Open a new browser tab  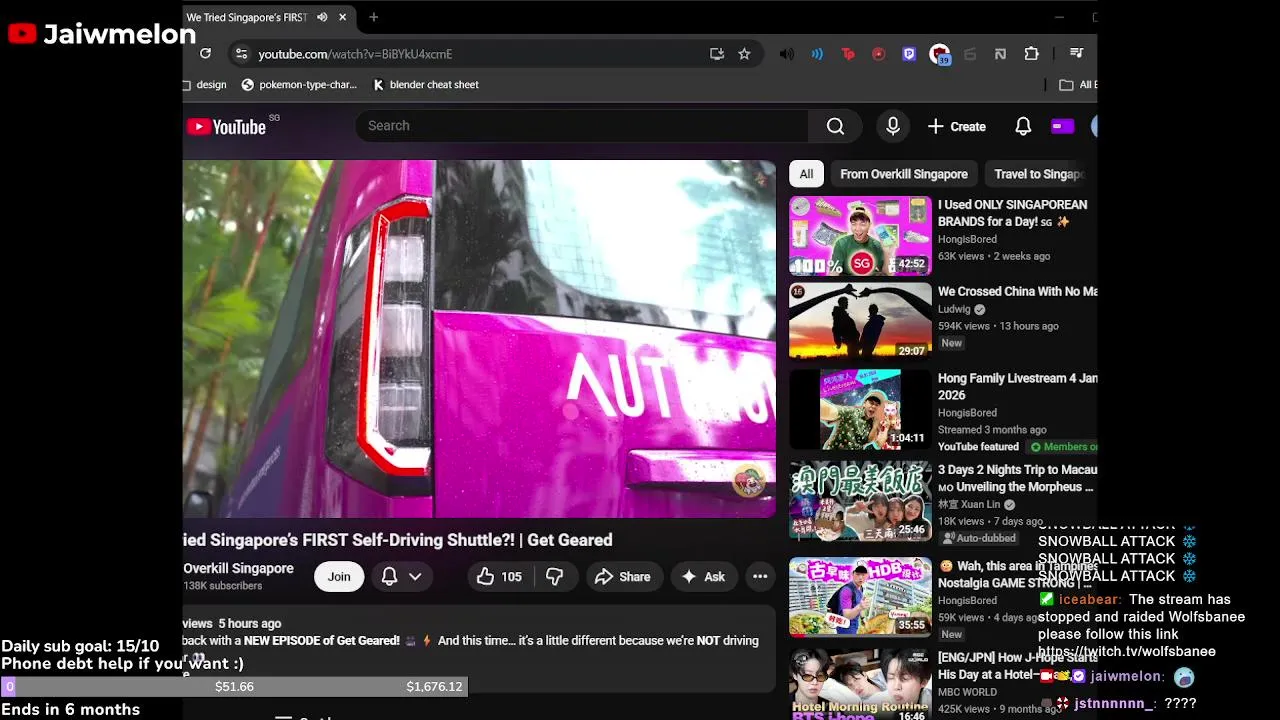[x=373, y=17]
